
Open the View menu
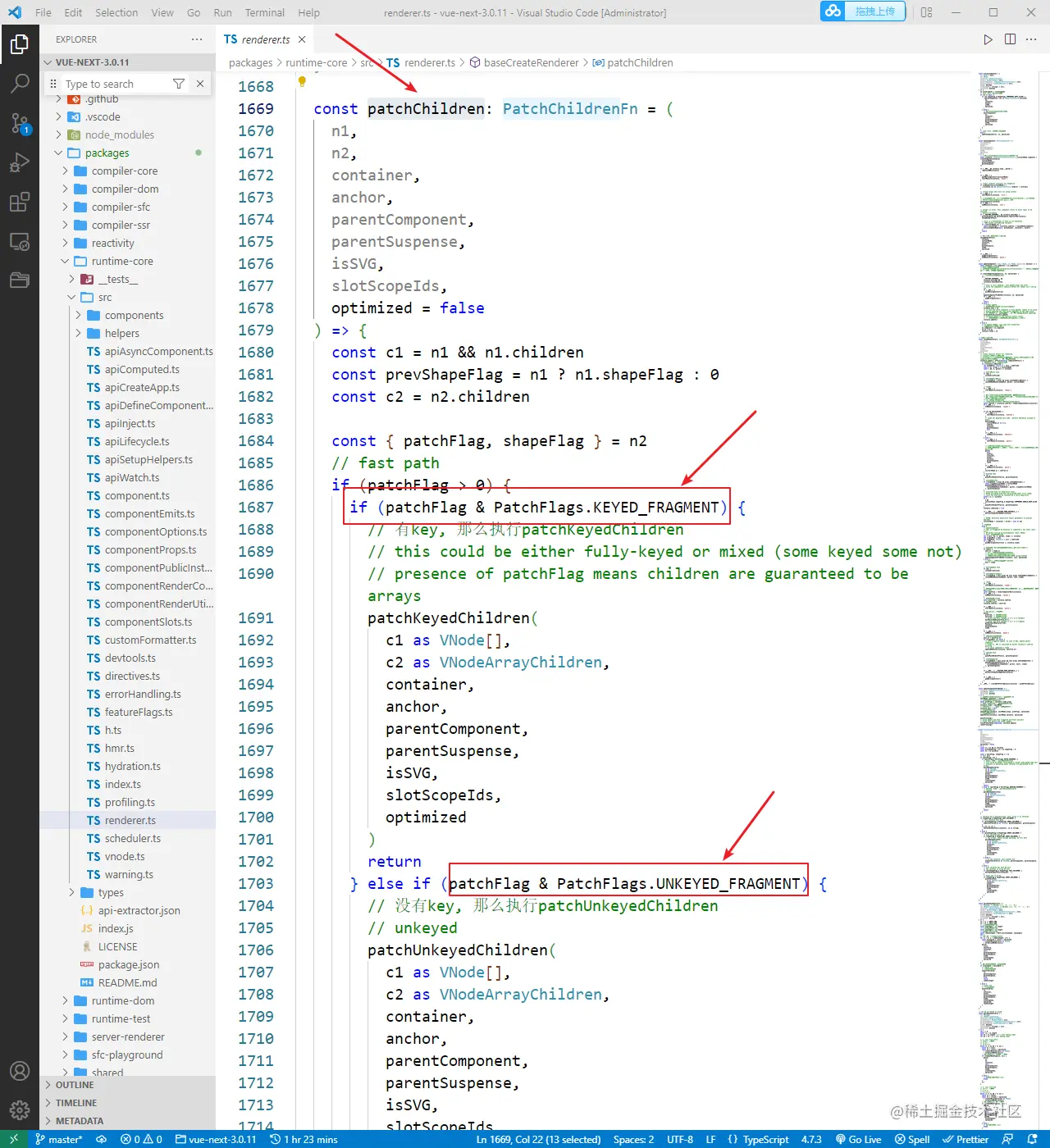162,12
